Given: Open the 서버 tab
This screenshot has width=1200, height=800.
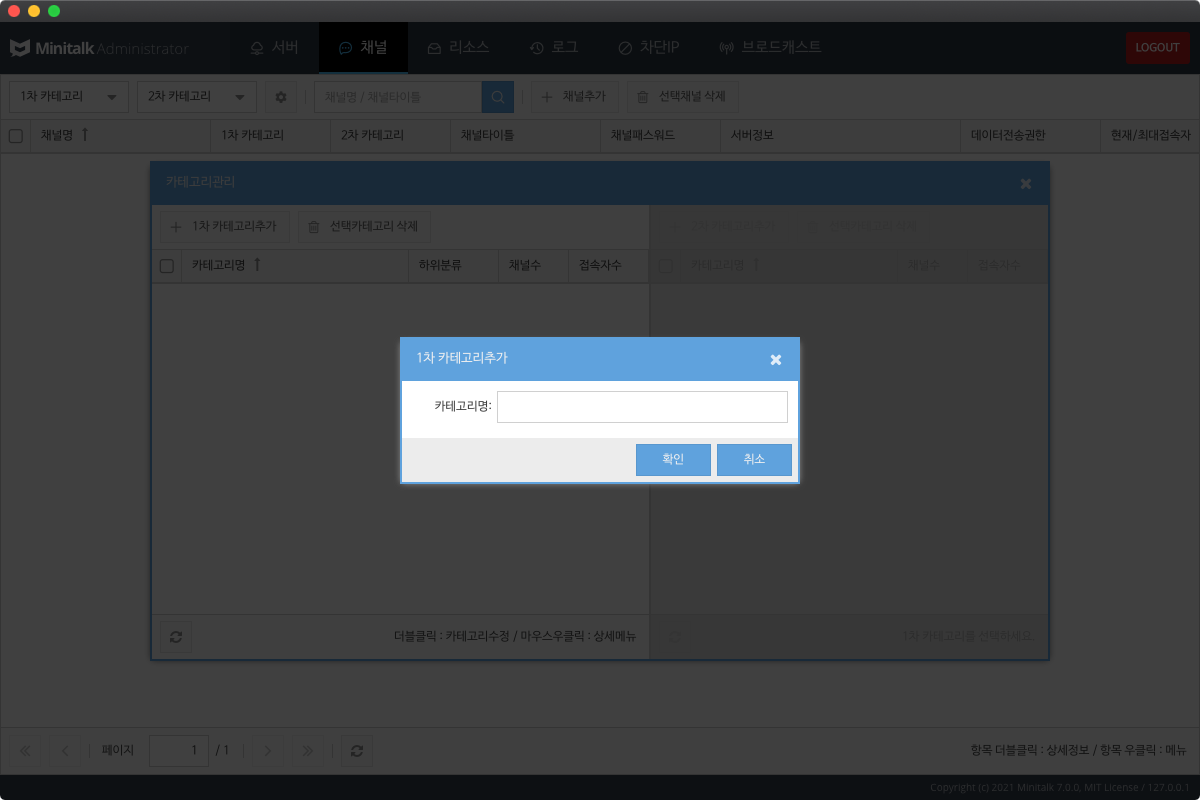Looking at the screenshot, I should [x=274, y=47].
